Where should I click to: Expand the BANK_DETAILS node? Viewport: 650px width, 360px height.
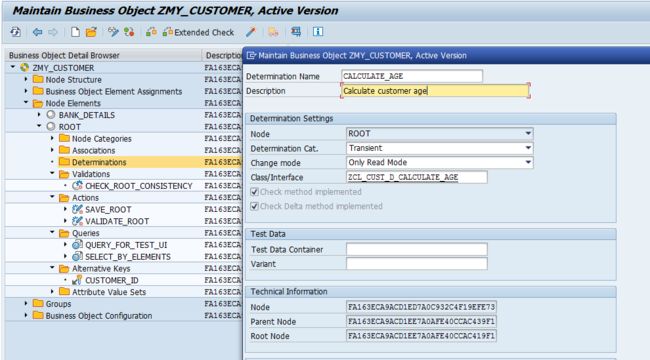(x=39, y=114)
